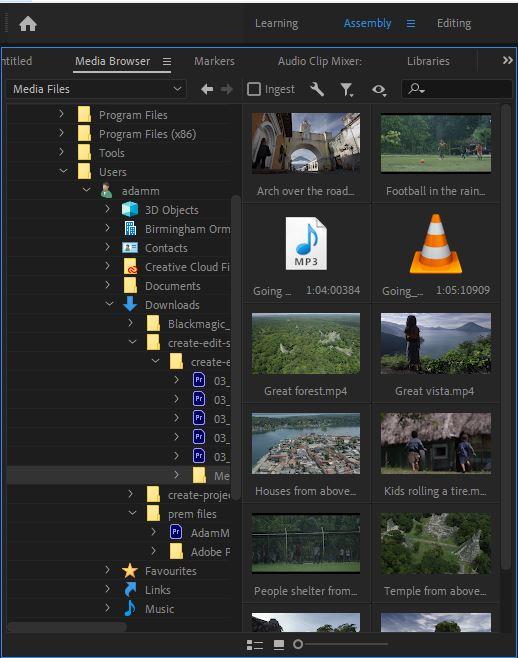Select the Adobe P folder under prem files
Image resolution: width=518 pixels, height=658 pixels.
(200, 552)
